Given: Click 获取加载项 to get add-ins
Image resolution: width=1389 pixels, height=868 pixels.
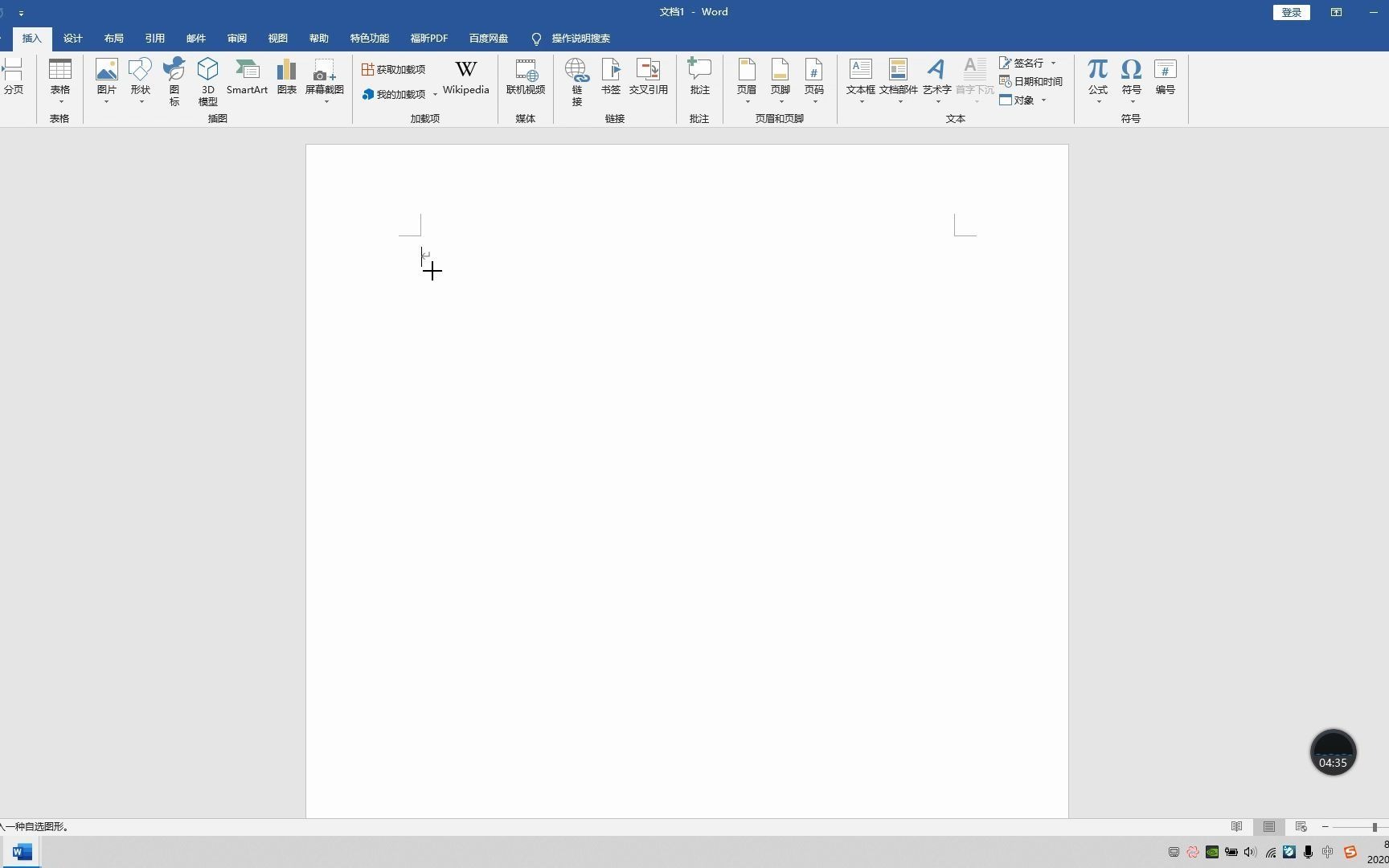Looking at the screenshot, I should pos(394,70).
